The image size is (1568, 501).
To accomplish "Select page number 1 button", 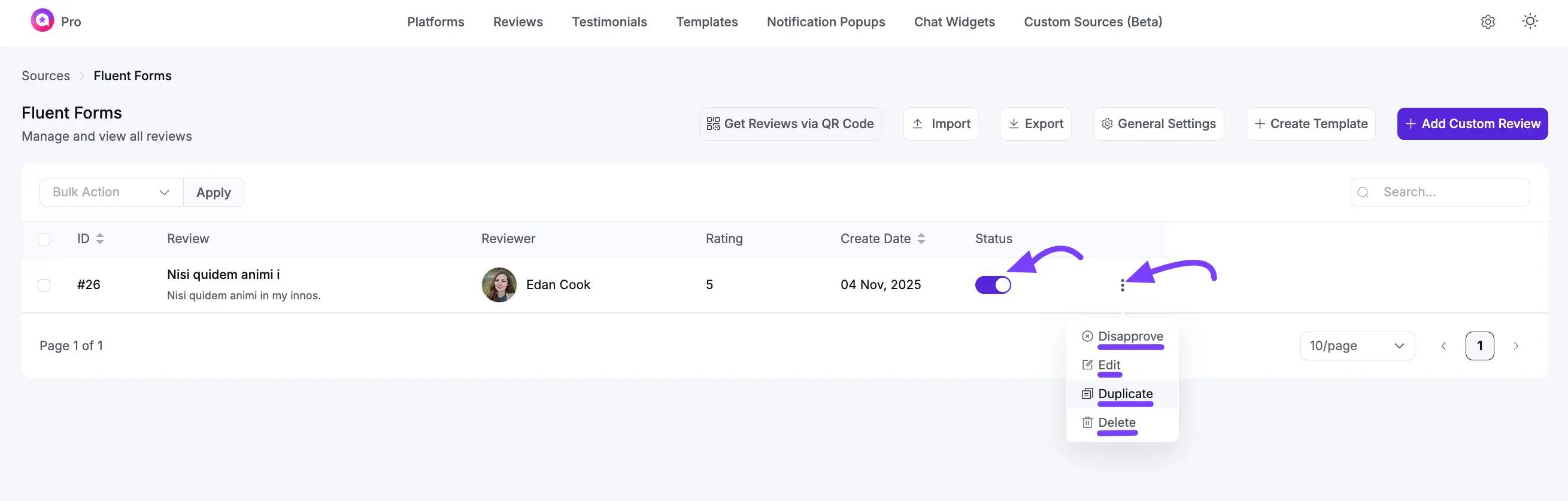I will [x=1479, y=346].
